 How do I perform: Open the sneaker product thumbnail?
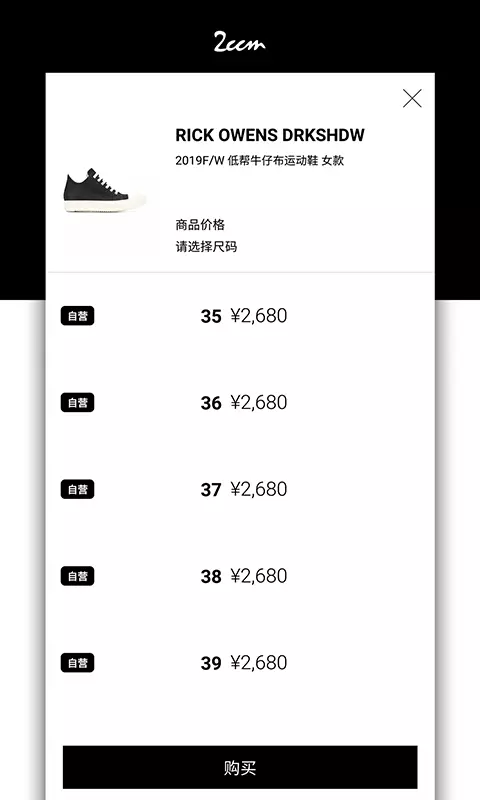pyautogui.click(x=105, y=190)
